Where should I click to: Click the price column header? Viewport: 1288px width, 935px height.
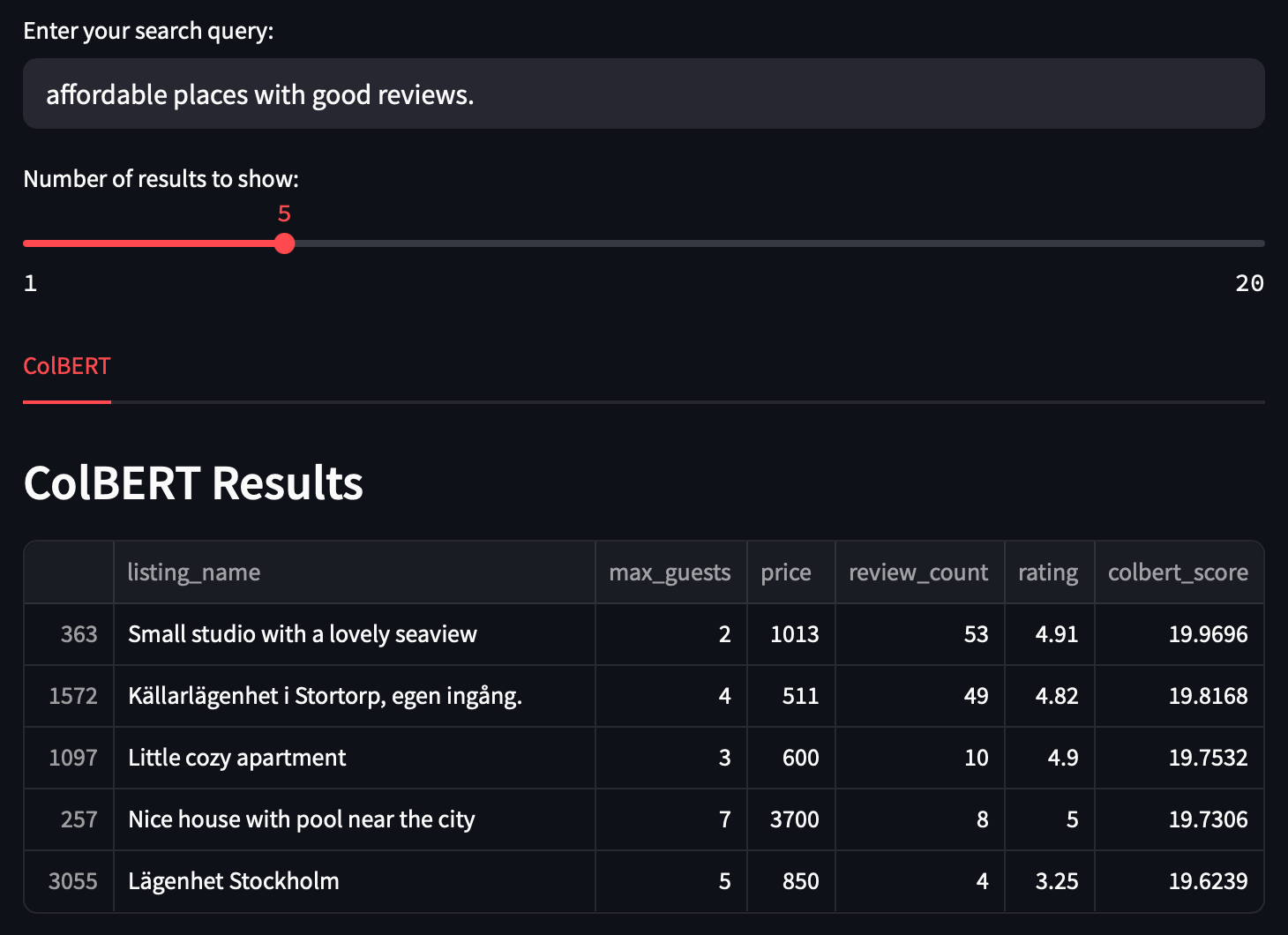coord(791,572)
